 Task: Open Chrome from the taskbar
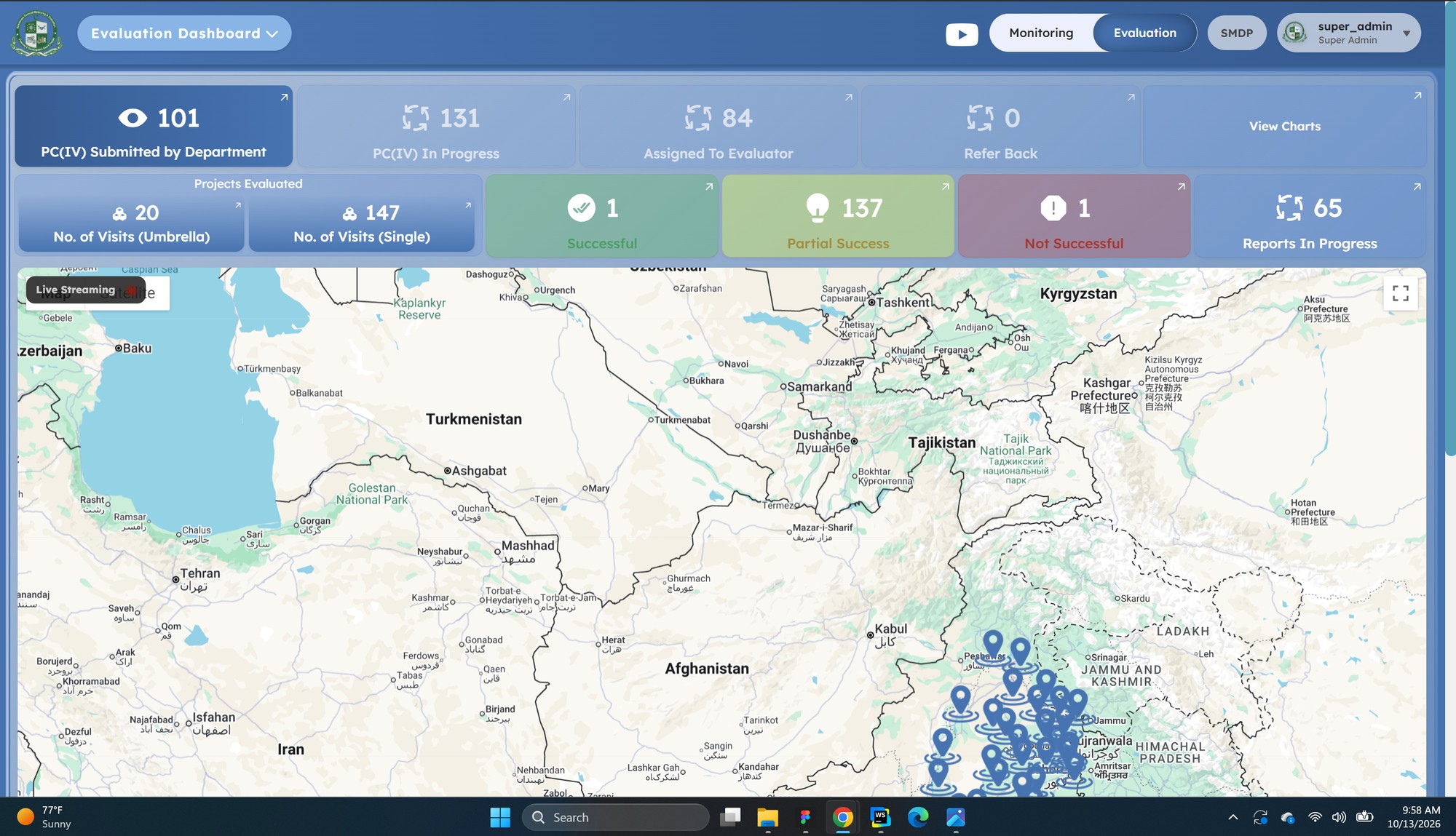click(842, 817)
